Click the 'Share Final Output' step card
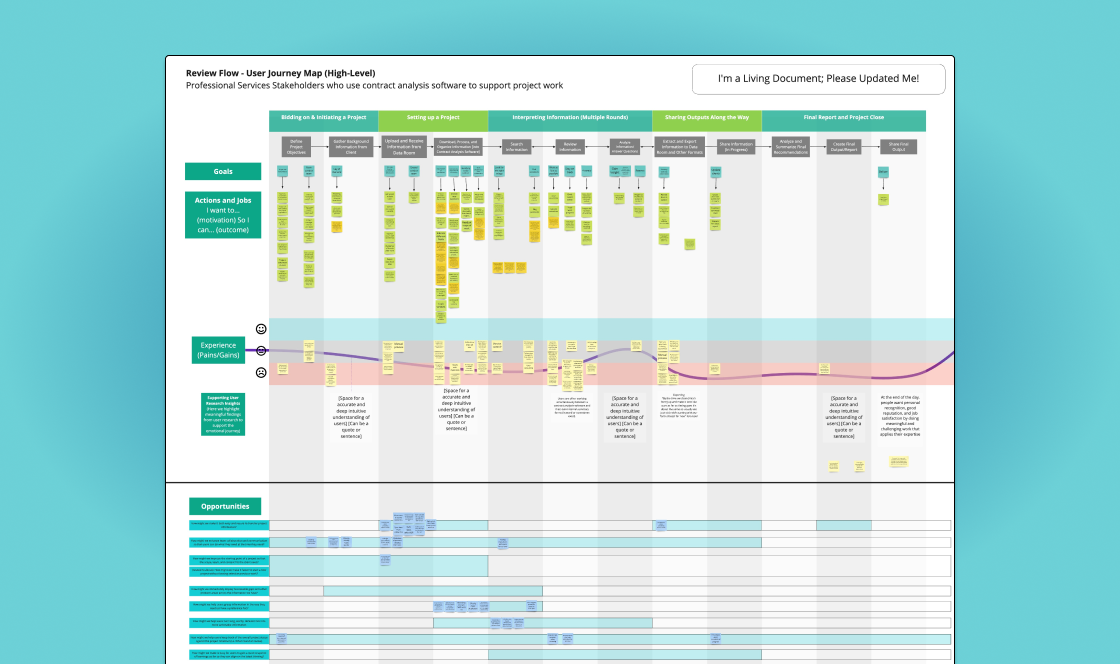This screenshot has height=664, width=1120. tap(898, 145)
